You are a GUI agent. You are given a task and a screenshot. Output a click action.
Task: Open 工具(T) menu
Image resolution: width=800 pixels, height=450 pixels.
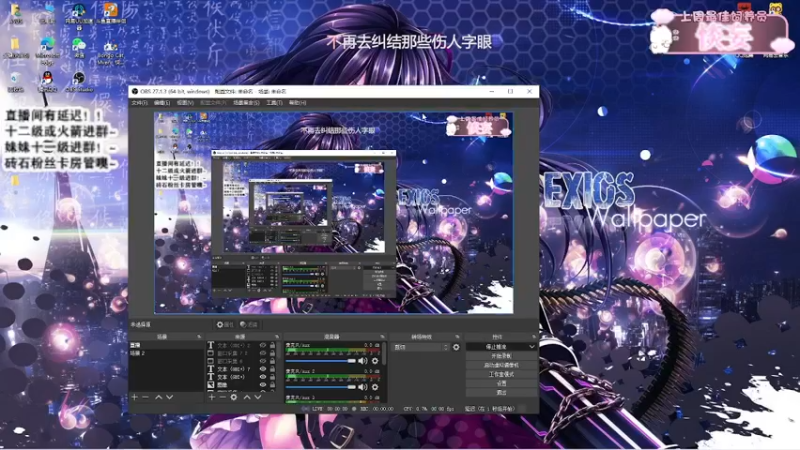[x=274, y=103]
